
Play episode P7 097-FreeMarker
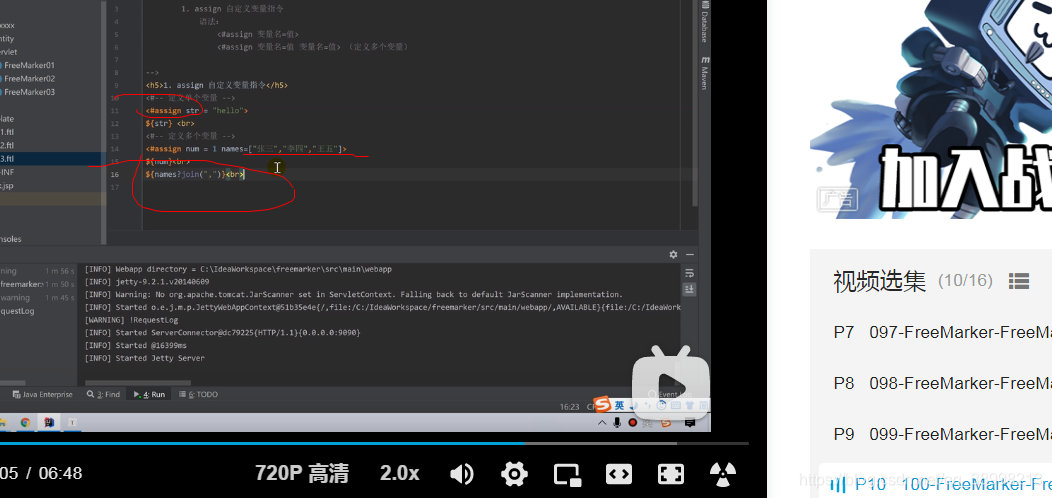coord(942,332)
